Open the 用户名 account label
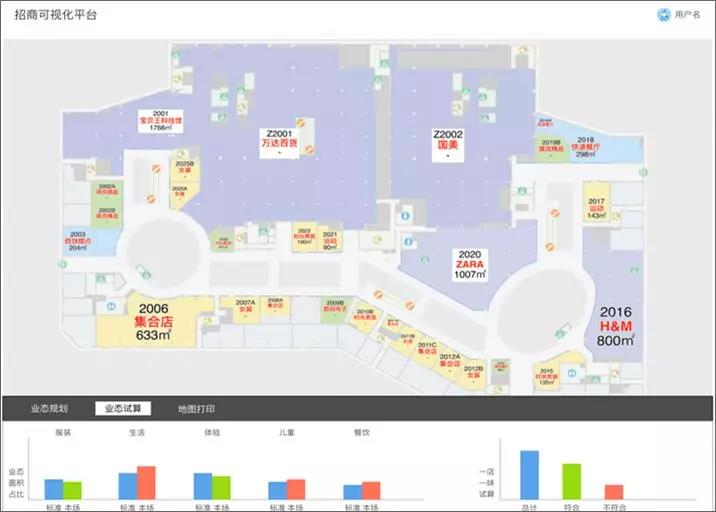This screenshot has height=512, width=716. click(x=687, y=15)
